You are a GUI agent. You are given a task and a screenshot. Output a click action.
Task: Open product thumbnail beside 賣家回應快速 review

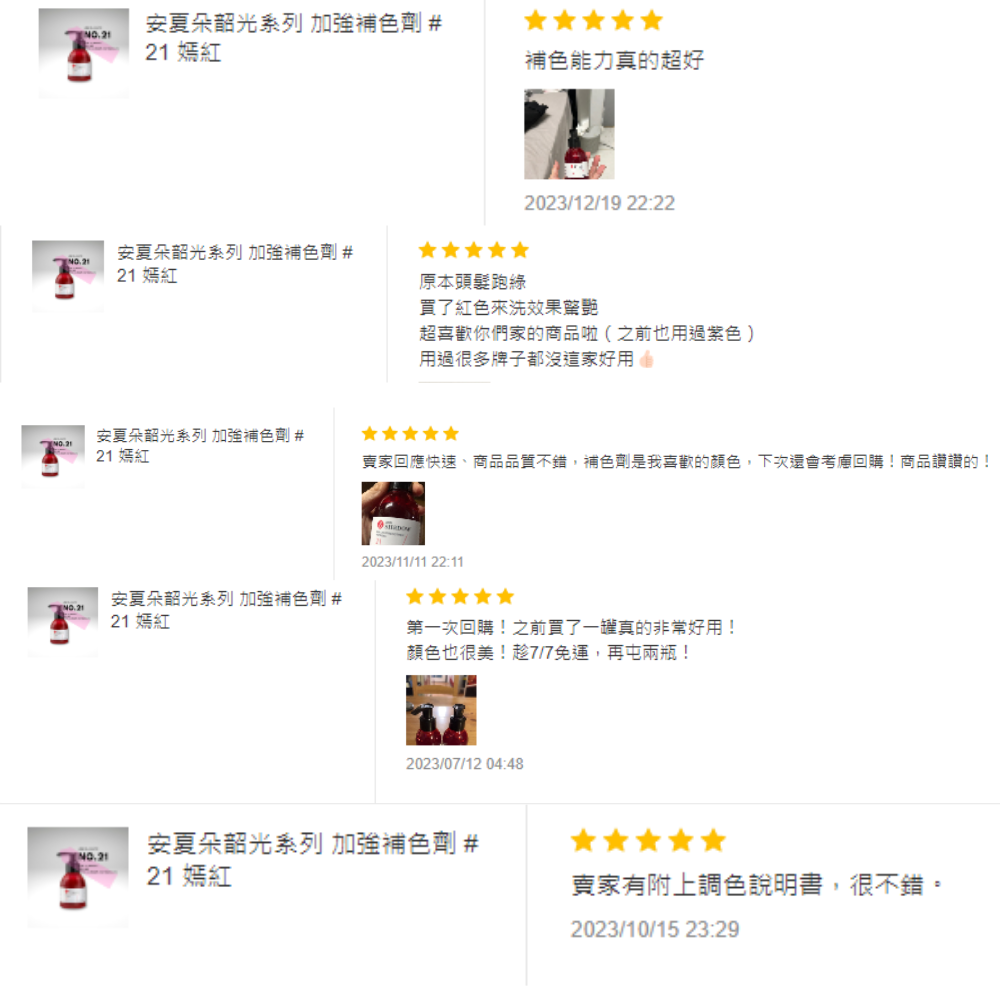click(53, 456)
